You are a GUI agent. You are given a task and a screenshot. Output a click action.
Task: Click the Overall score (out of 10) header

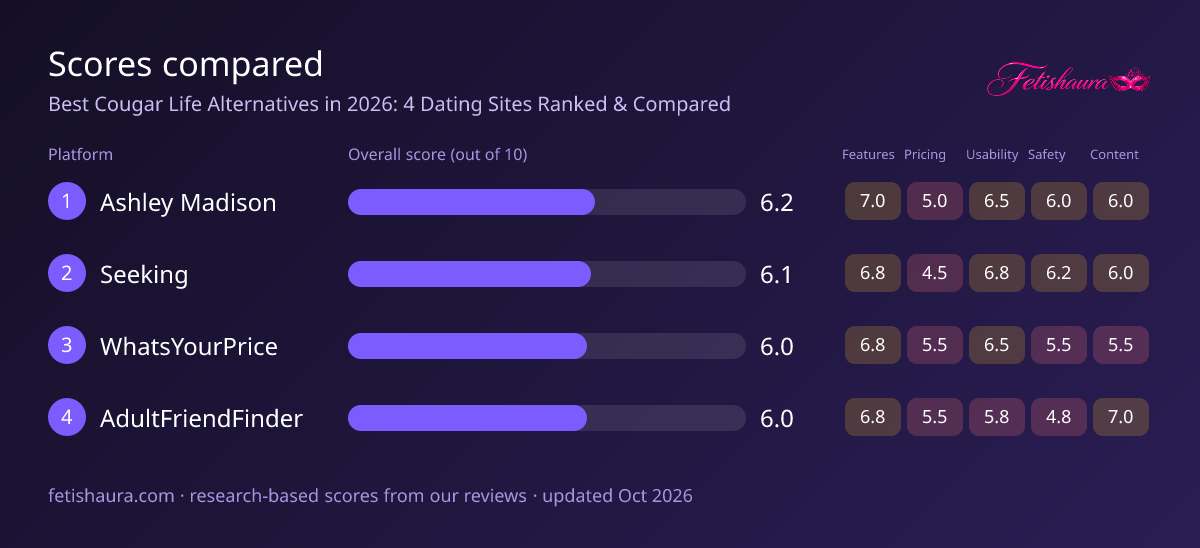pyautogui.click(x=437, y=154)
